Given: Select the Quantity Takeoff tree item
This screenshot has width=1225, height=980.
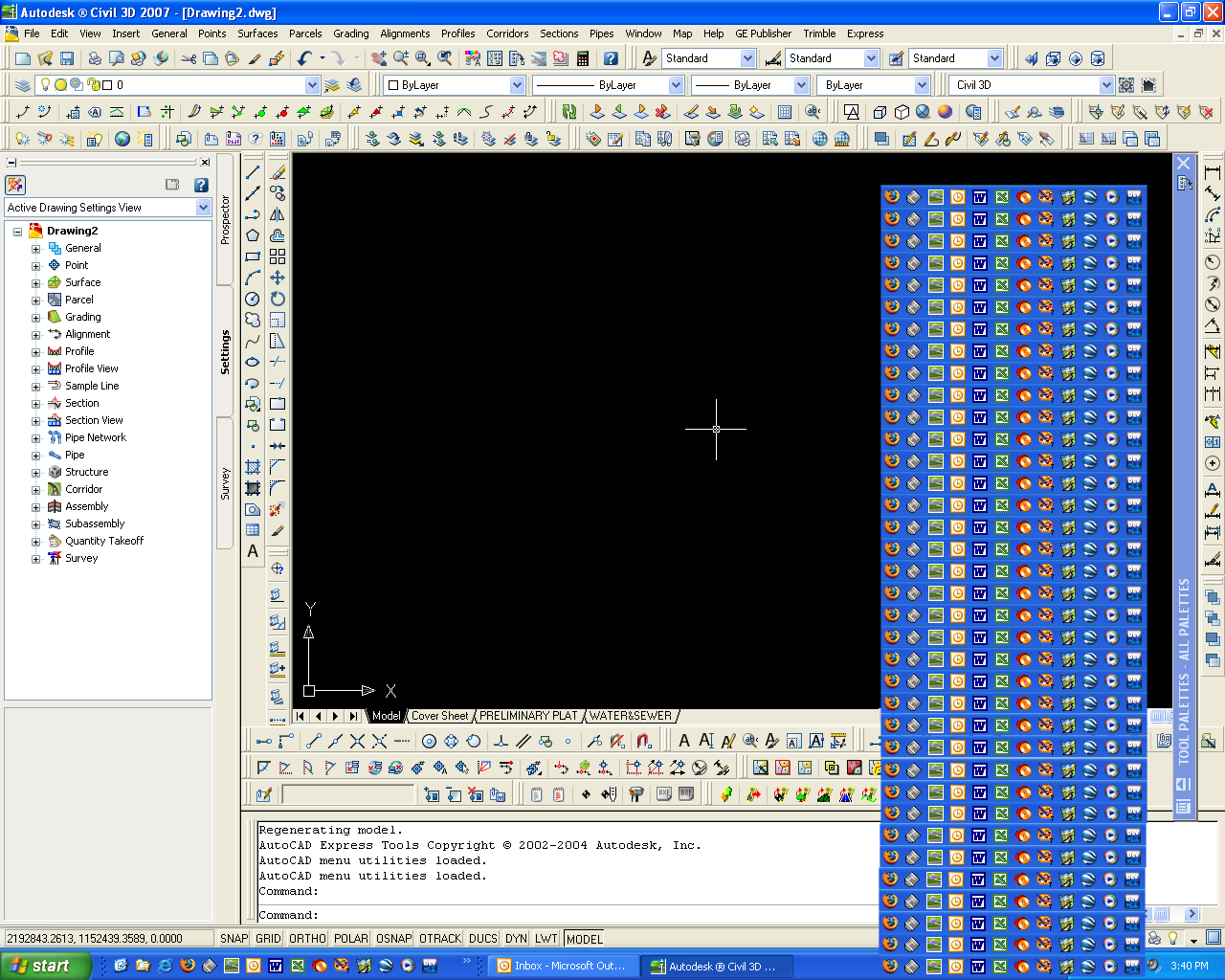Looking at the screenshot, I should click(x=104, y=541).
